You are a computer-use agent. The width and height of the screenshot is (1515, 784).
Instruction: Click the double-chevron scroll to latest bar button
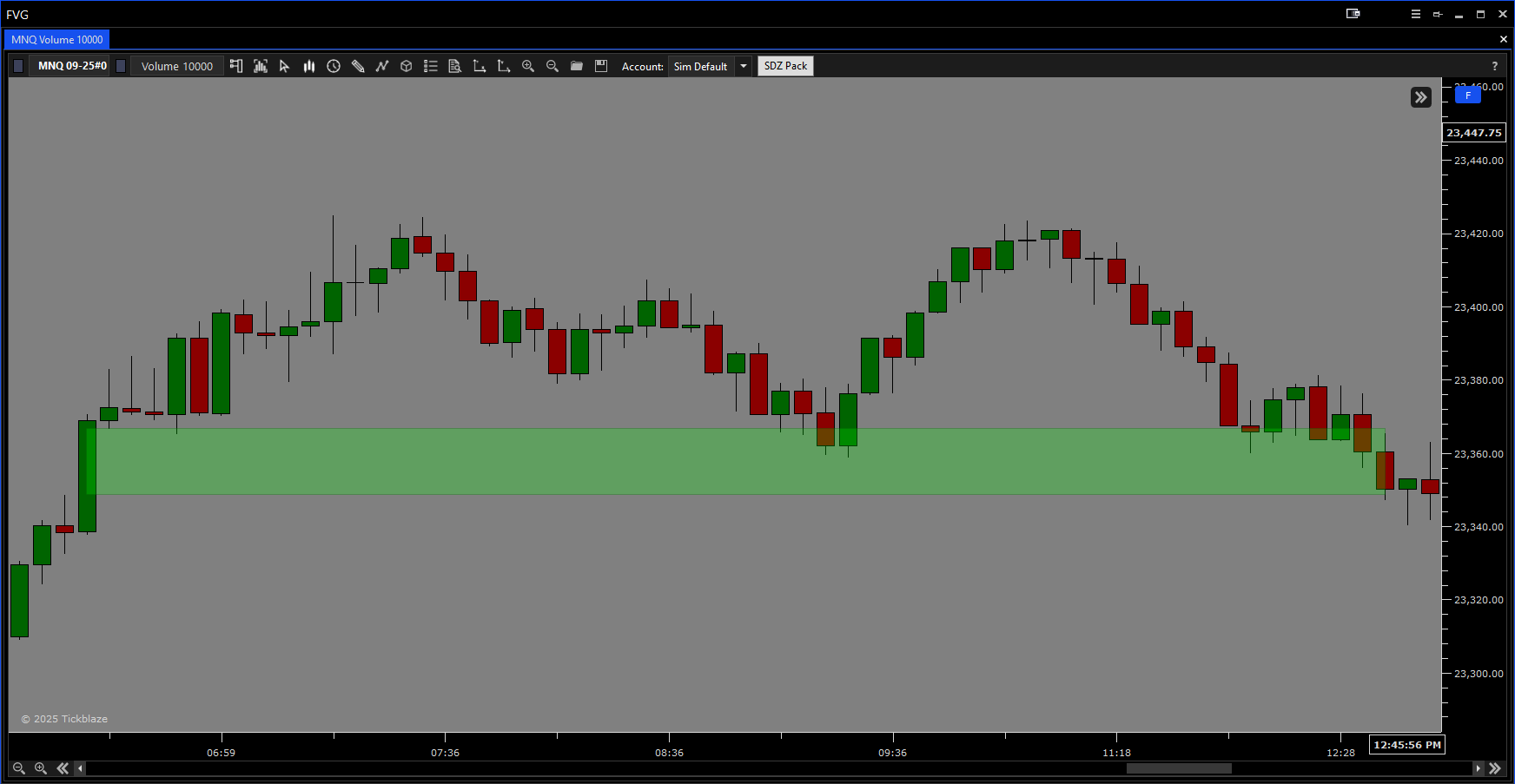coord(1421,97)
